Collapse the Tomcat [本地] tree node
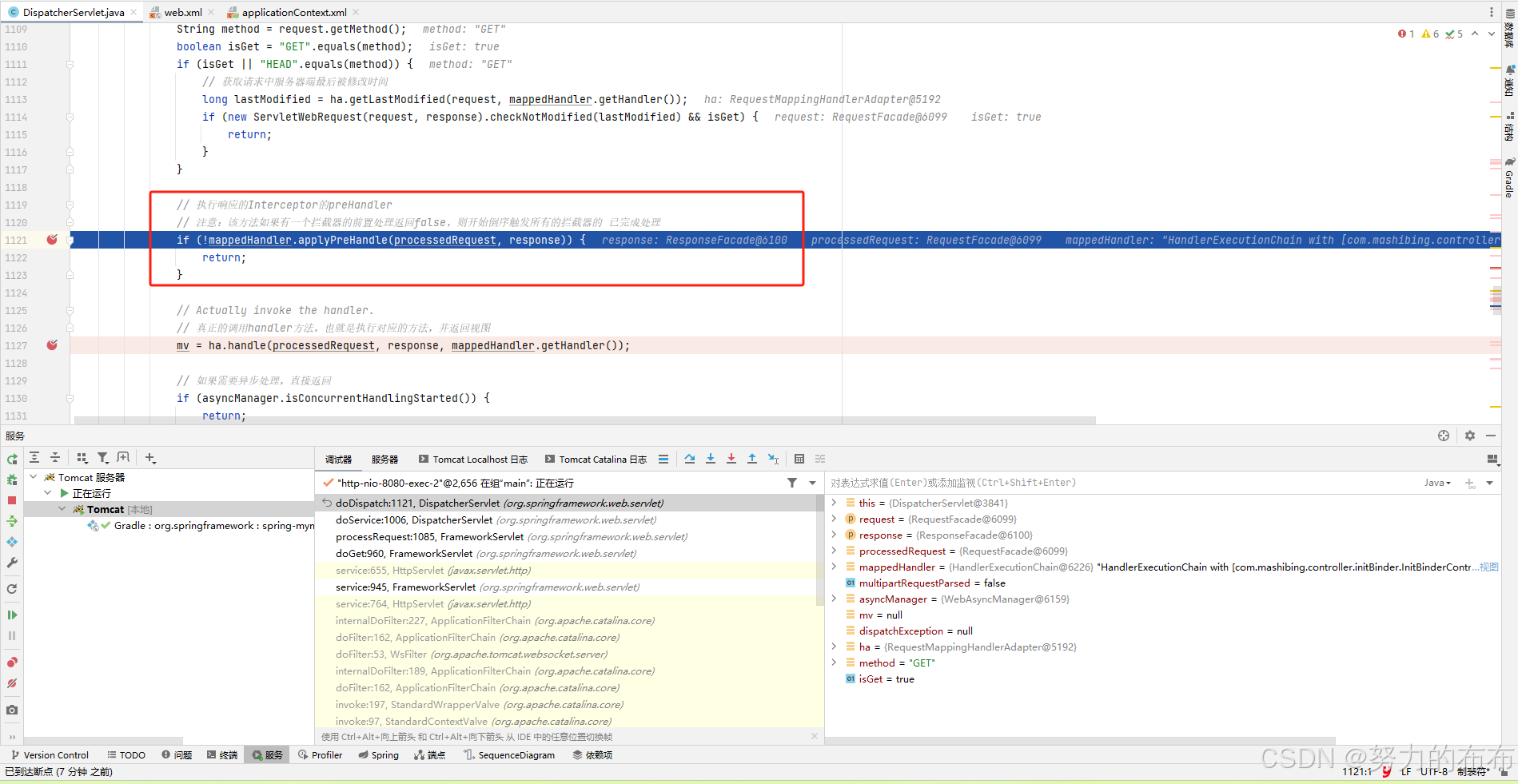 (x=62, y=509)
